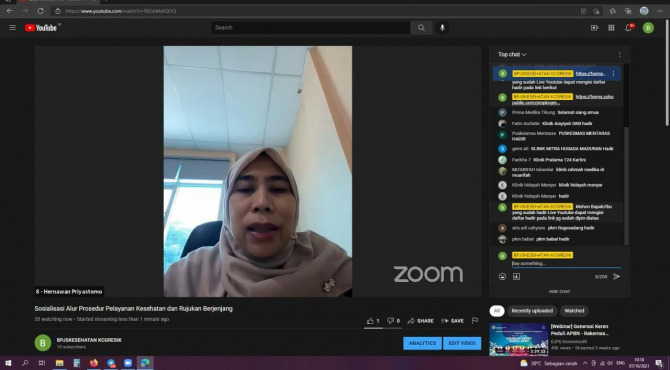670x370 pixels.
Task: Share the video with SHARE
Action: (420, 320)
